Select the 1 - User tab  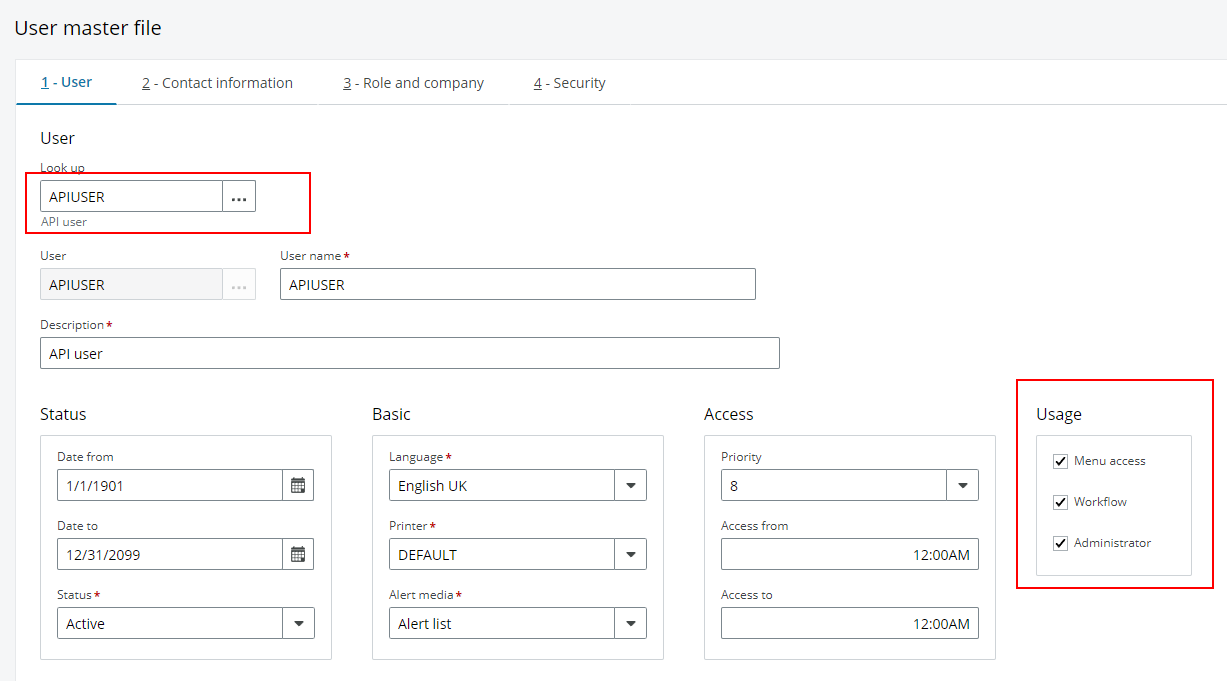66,83
